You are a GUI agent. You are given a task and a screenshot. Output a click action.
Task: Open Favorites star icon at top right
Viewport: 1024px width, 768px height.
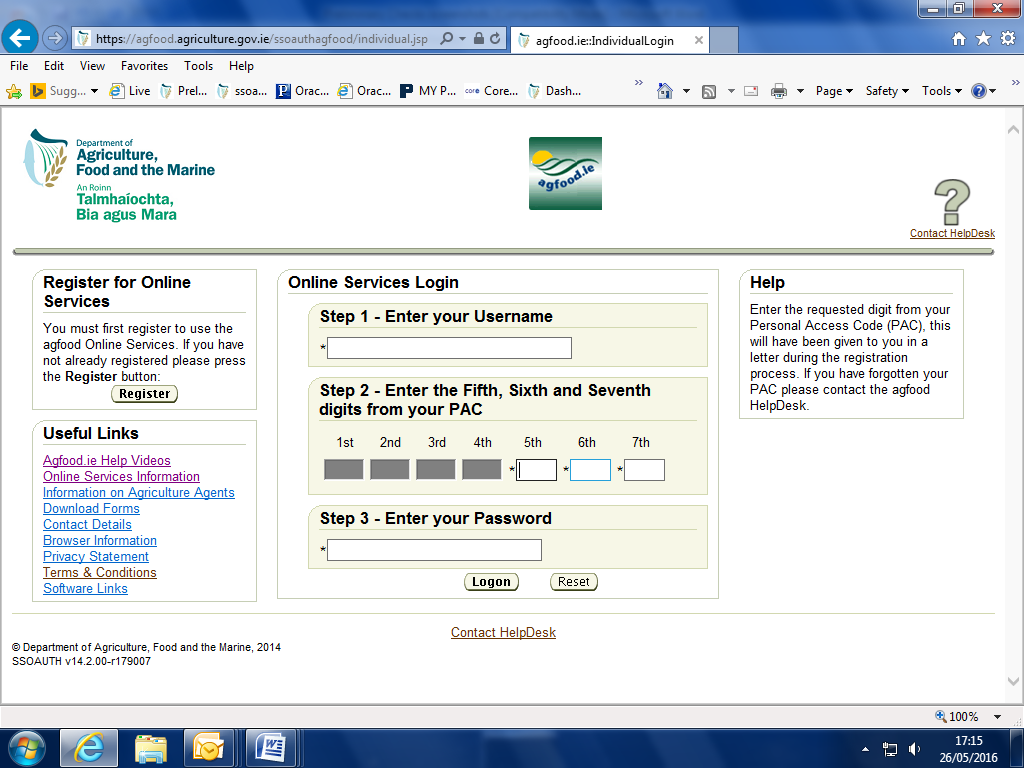(983, 39)
